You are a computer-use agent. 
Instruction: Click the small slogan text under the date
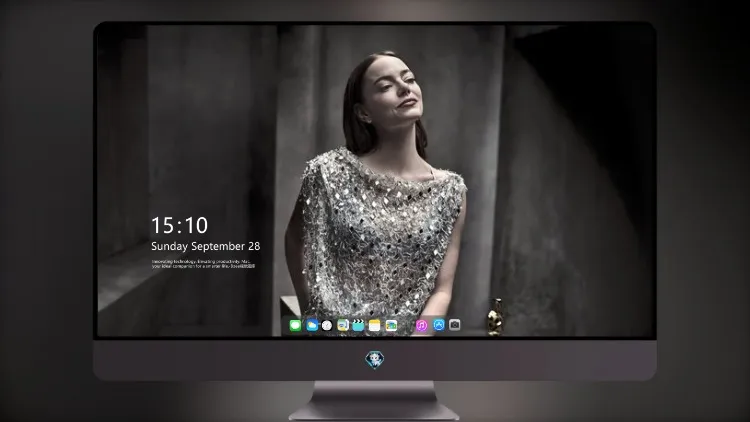tap(203, 264)
